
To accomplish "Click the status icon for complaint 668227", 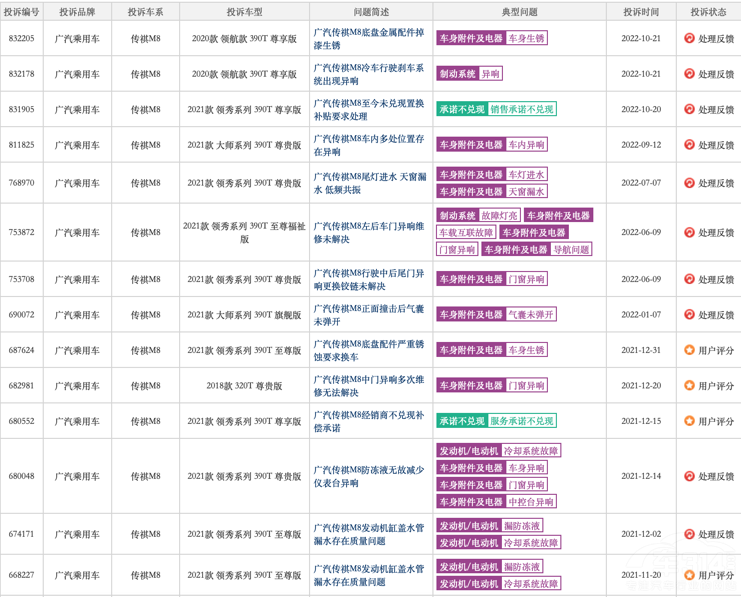I will (x=689, y=575).
